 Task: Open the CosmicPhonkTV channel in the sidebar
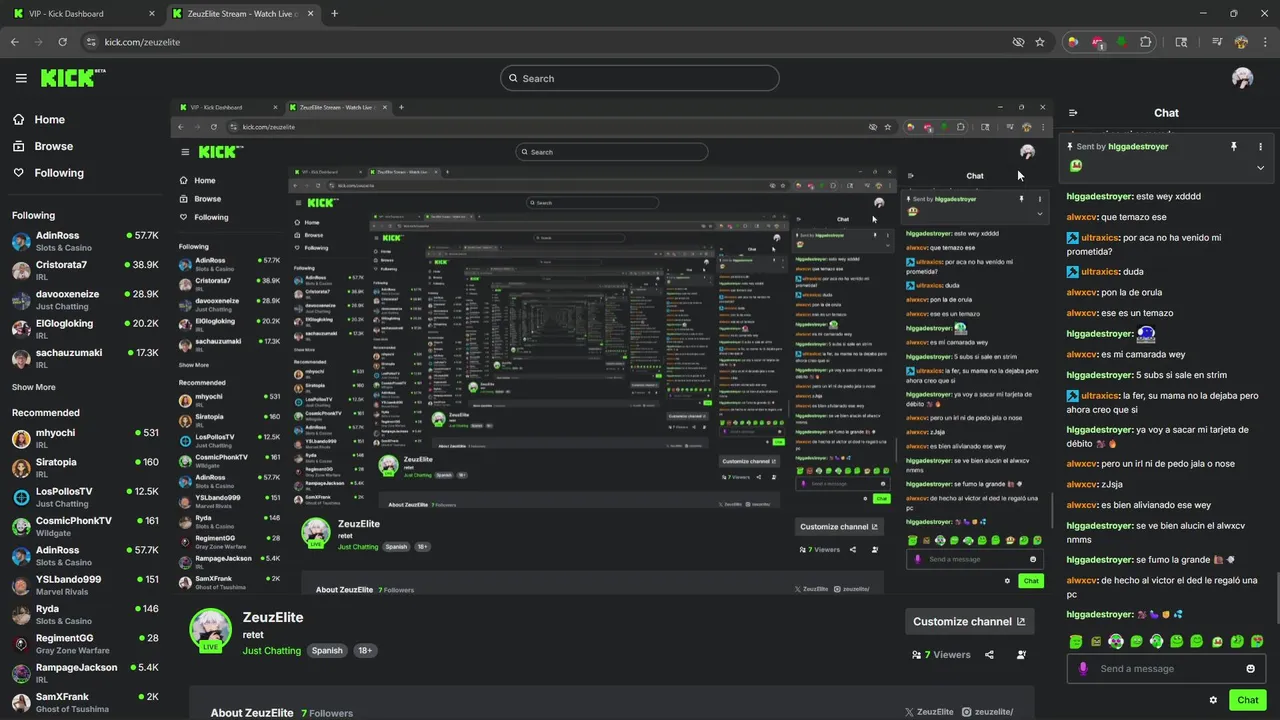click(85, 526)
